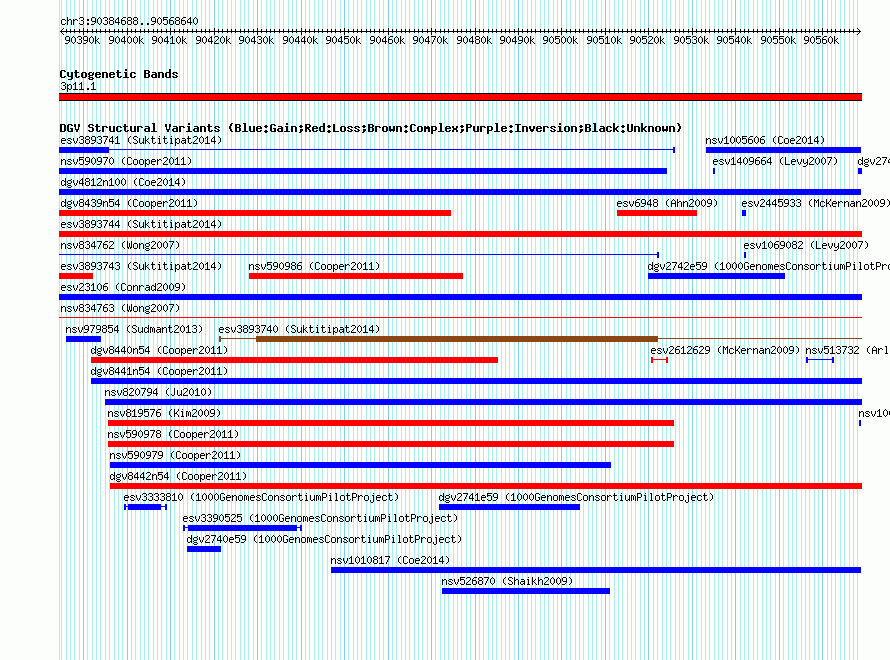The height and width of the screenshot is (660, 890).
Task: Select the esv2445933 small blue marker
Action: [x=744, y=213]
